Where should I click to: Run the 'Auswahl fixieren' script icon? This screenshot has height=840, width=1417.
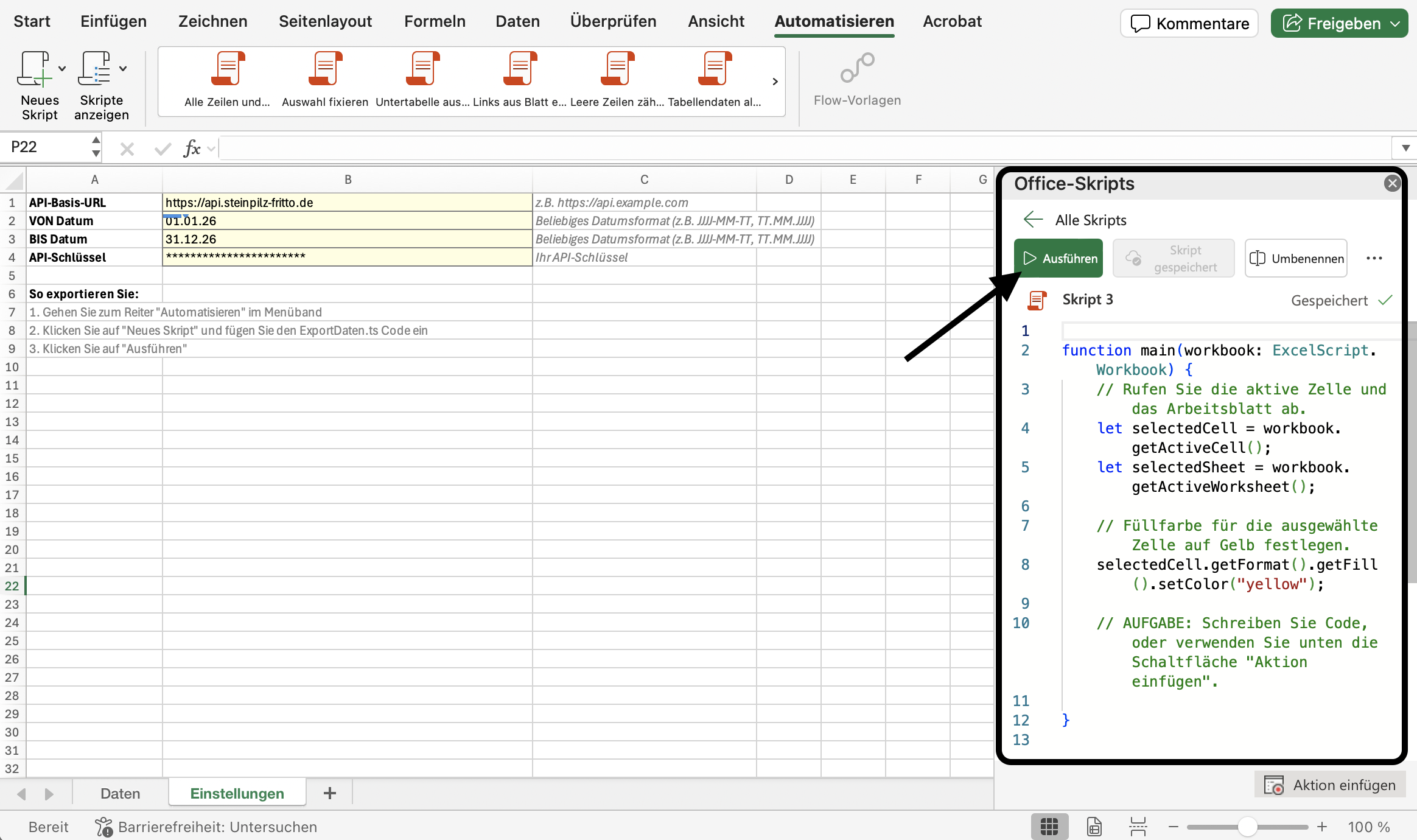[324, 69]
